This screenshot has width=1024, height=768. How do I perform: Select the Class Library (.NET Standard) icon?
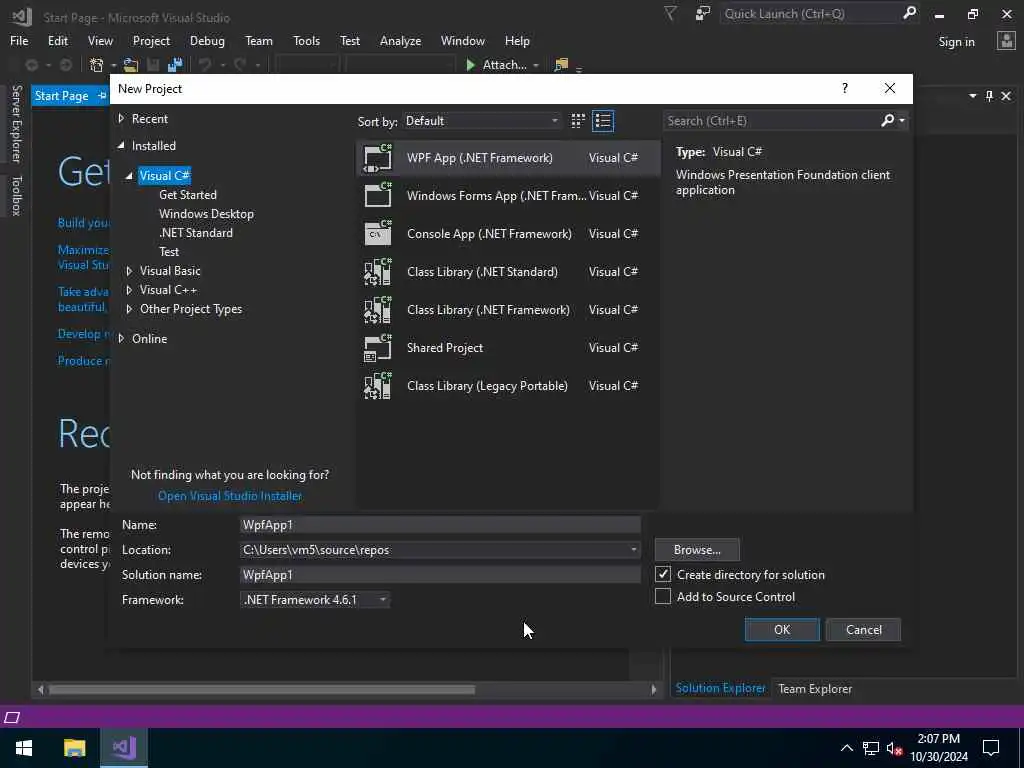[x=377, y=272]
